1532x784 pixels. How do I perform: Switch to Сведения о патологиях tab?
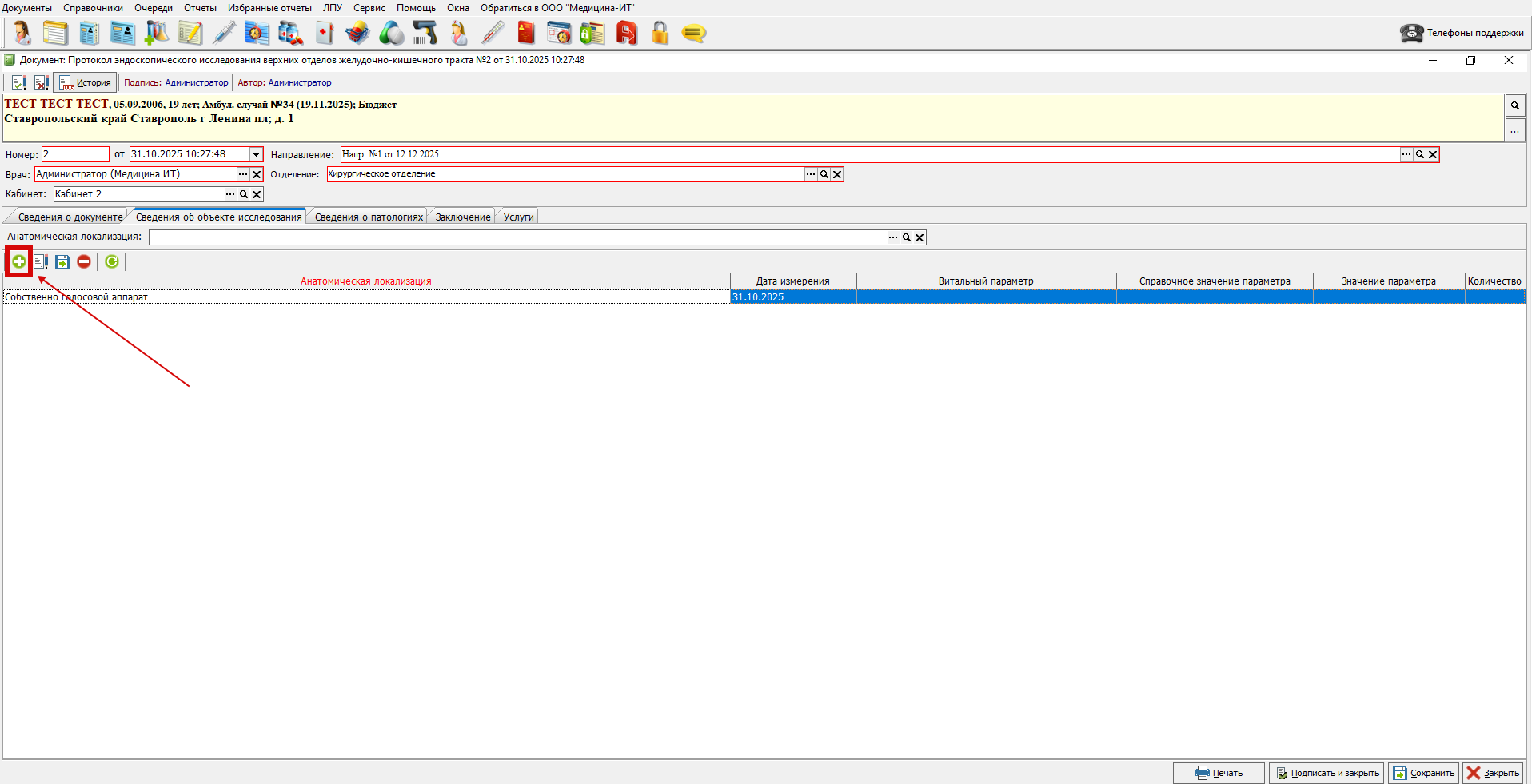click(x=369, y=217)
